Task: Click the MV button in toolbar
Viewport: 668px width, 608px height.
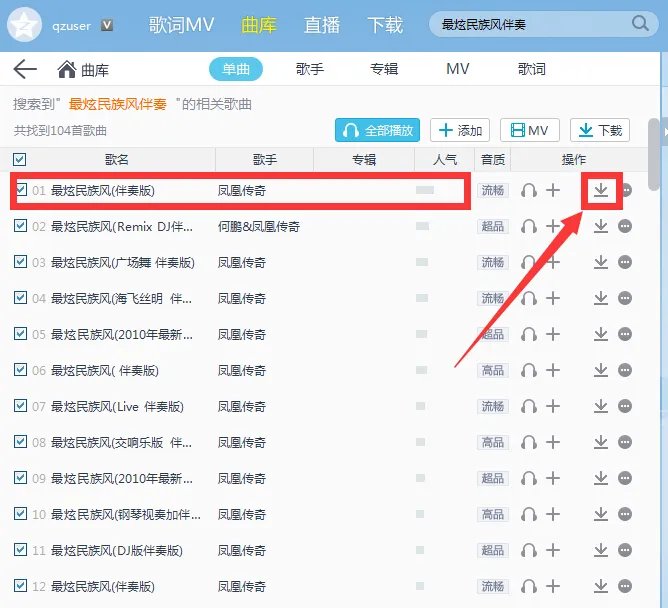Action: tap(530, 130)
